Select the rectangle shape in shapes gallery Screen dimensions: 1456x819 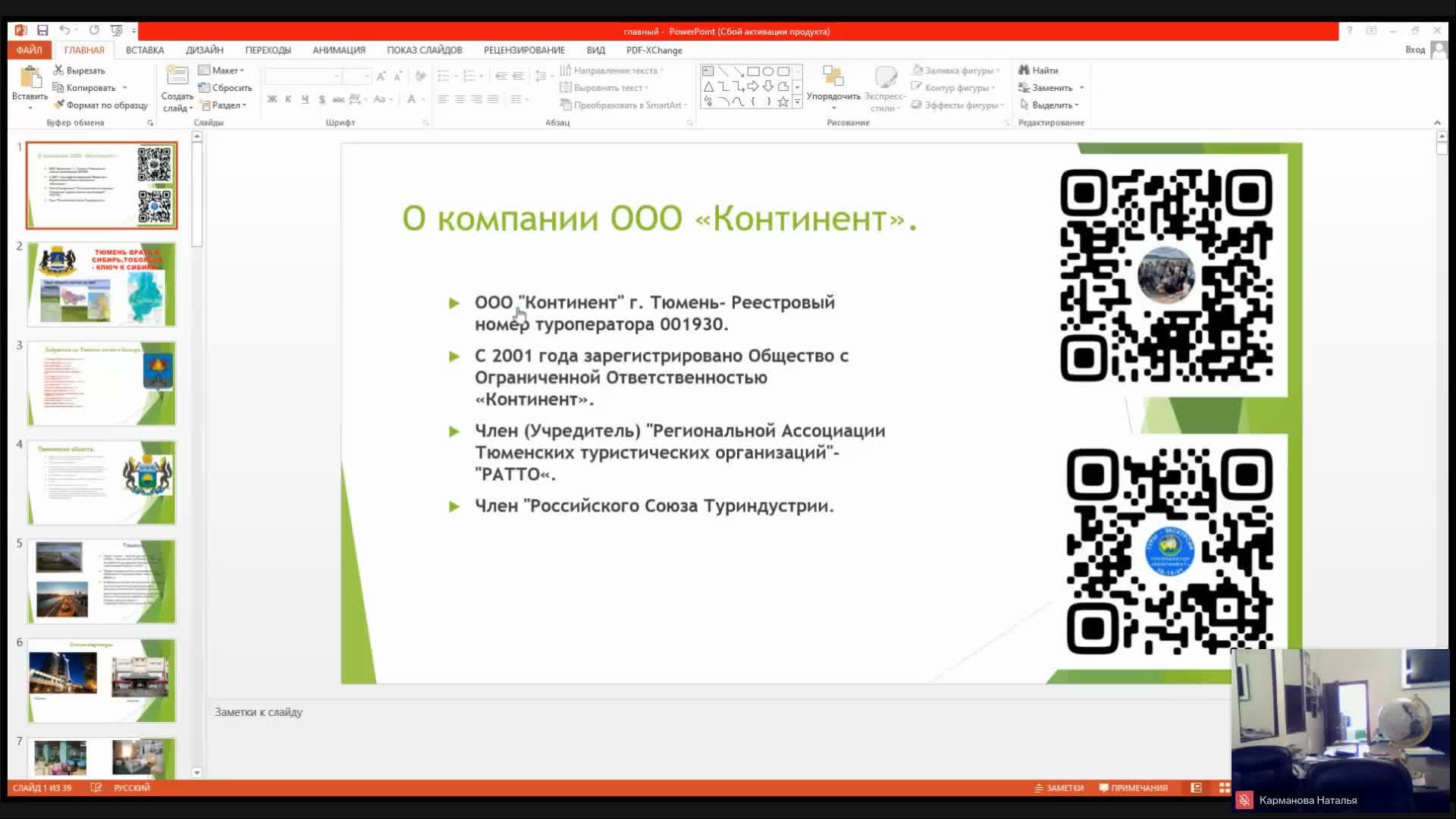(753, 71)
